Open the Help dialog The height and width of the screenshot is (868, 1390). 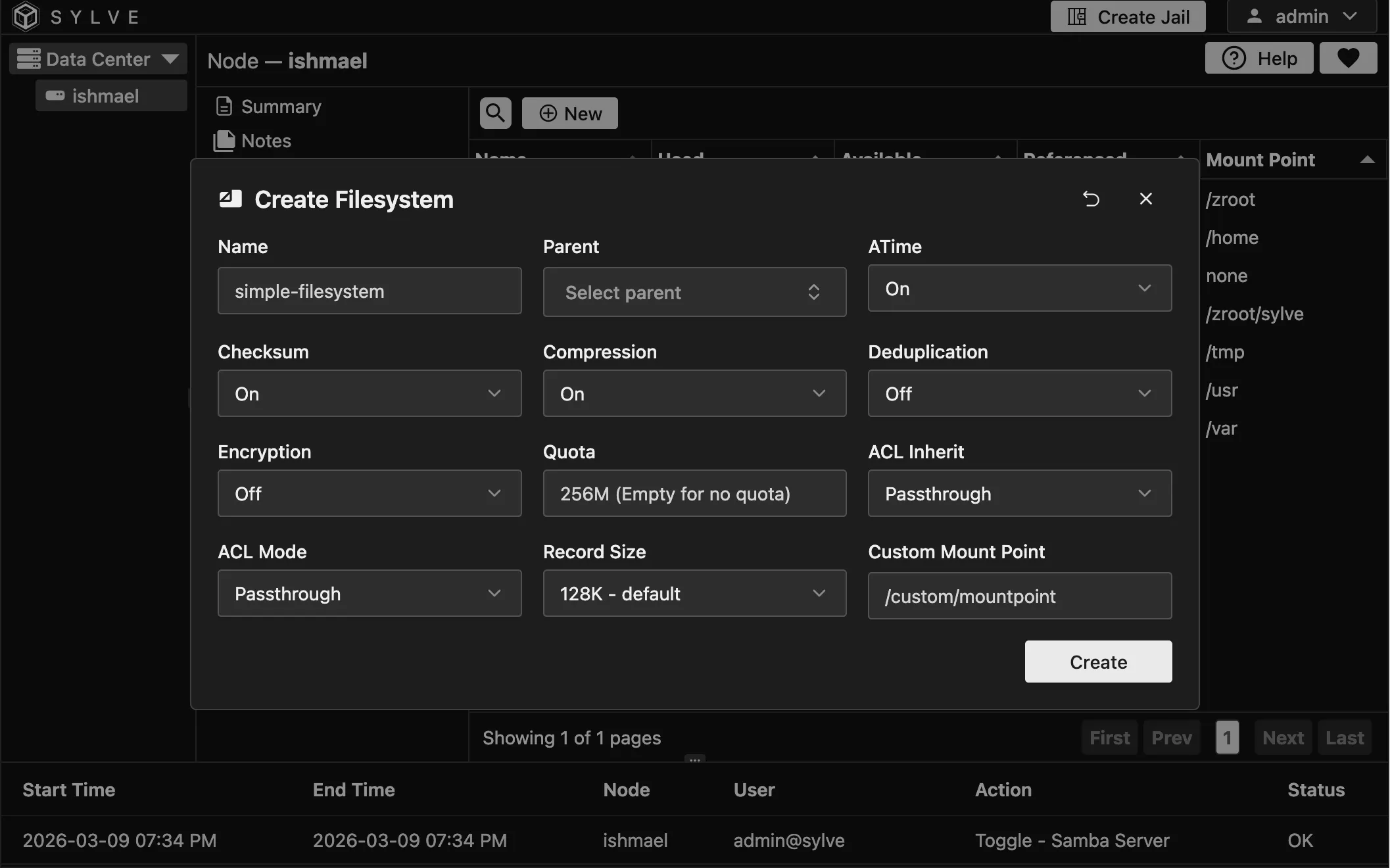[1259, 58]
